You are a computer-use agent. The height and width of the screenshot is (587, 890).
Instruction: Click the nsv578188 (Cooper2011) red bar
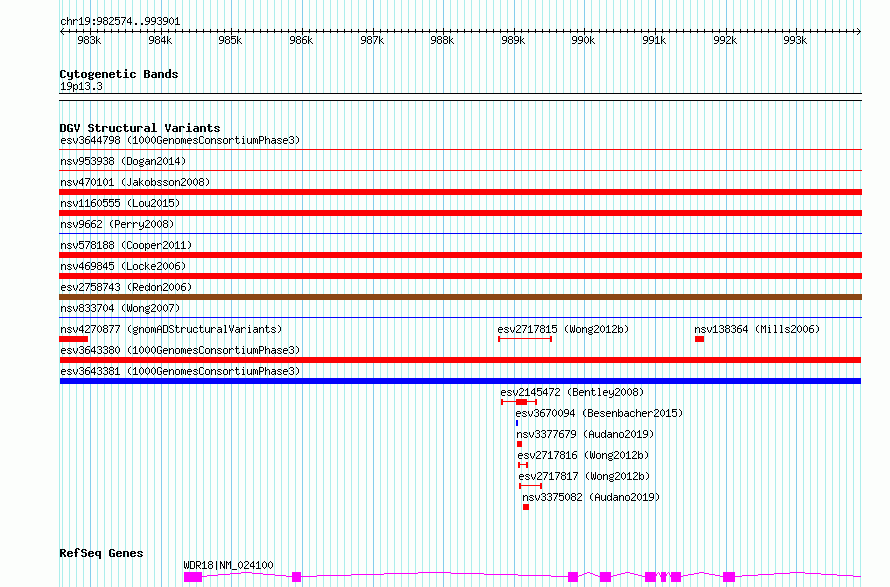[x=460, y=255]
